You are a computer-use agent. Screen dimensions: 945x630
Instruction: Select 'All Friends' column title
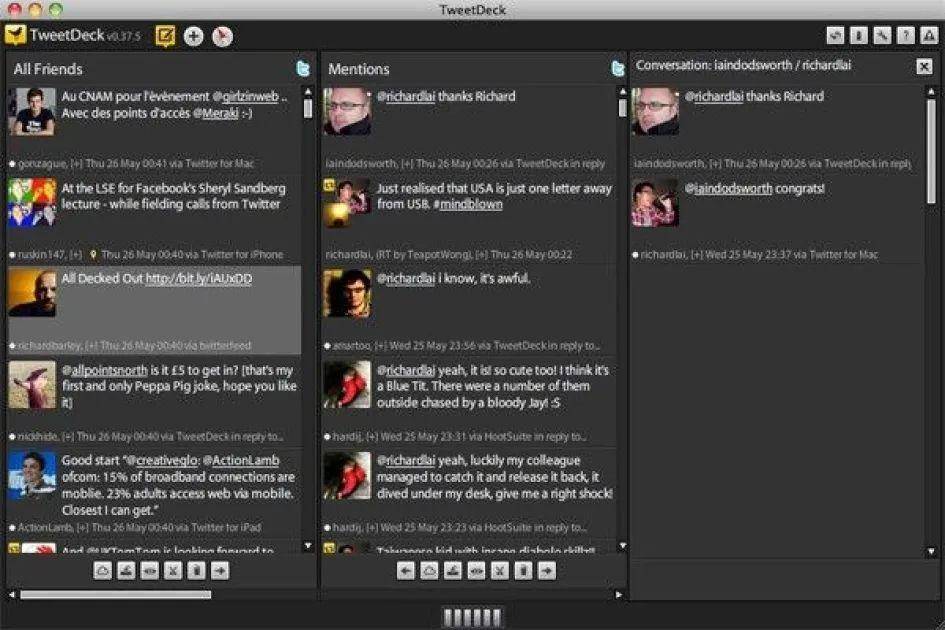(48, 69)
